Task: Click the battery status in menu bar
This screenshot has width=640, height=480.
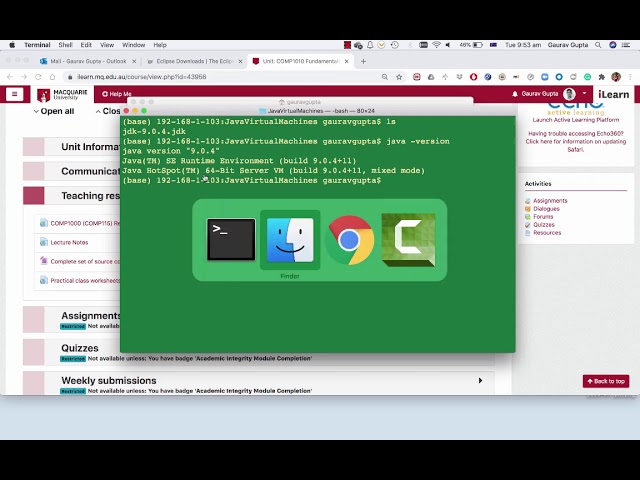Action: 471,45
